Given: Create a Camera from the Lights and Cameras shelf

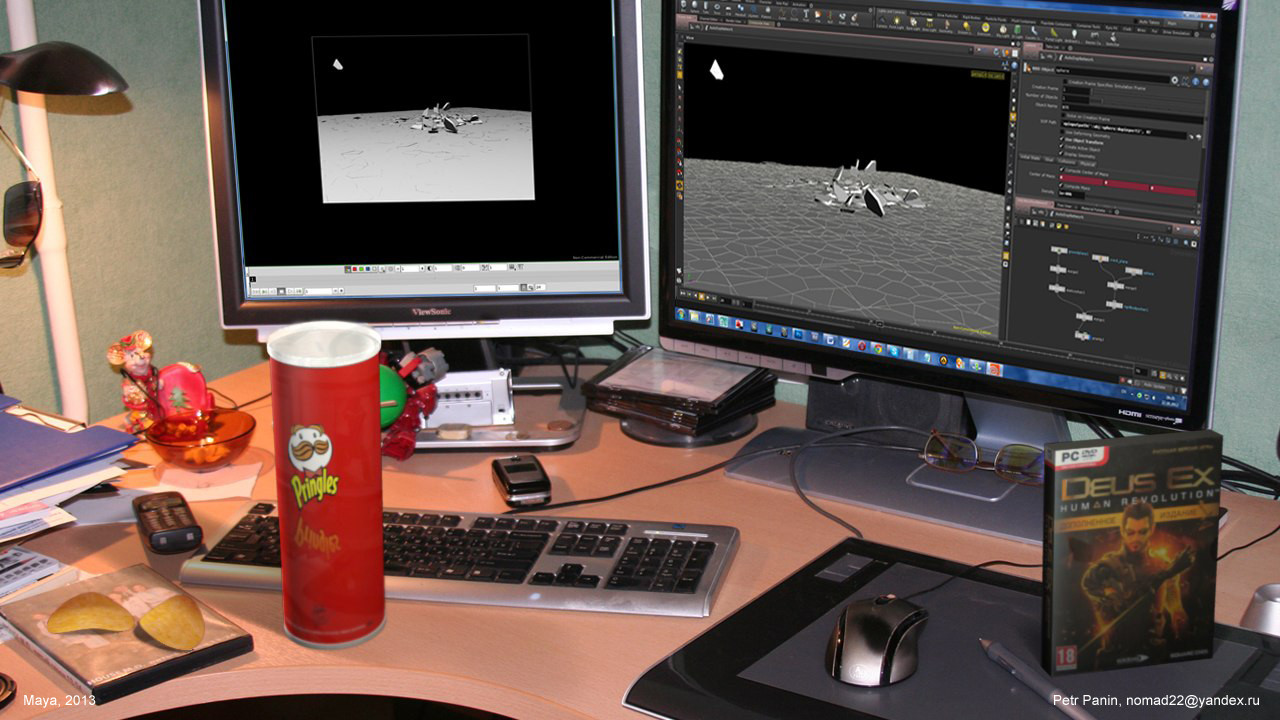Looking at the screenshot, I should 882,22.
